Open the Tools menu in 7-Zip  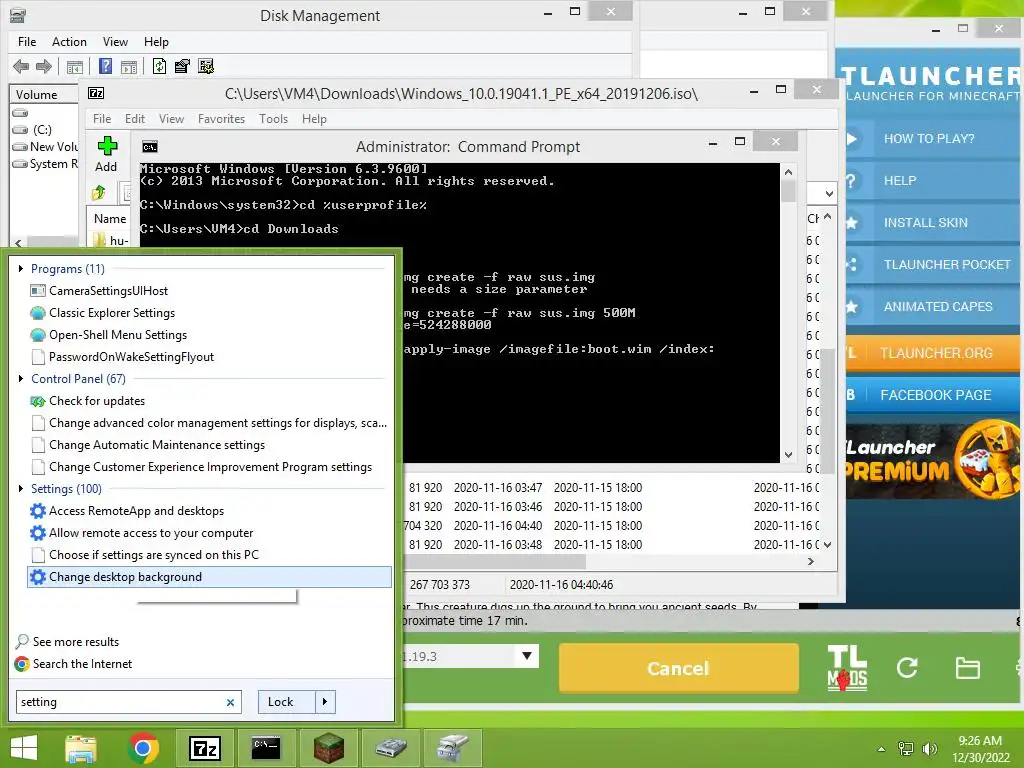click(x=273, y=119)
